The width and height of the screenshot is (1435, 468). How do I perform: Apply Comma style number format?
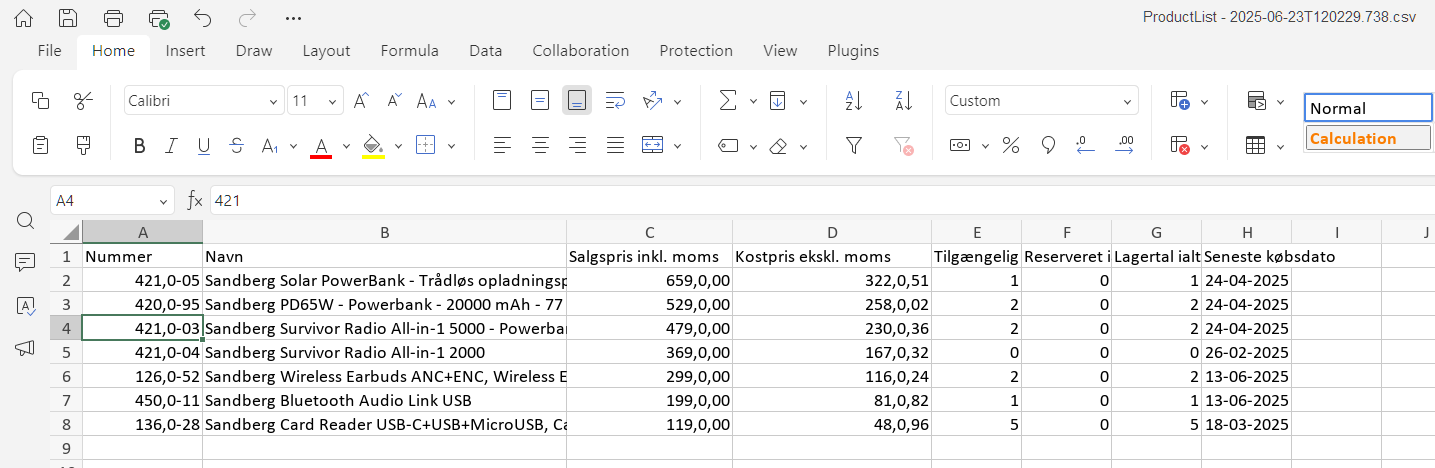[1048, 146]
